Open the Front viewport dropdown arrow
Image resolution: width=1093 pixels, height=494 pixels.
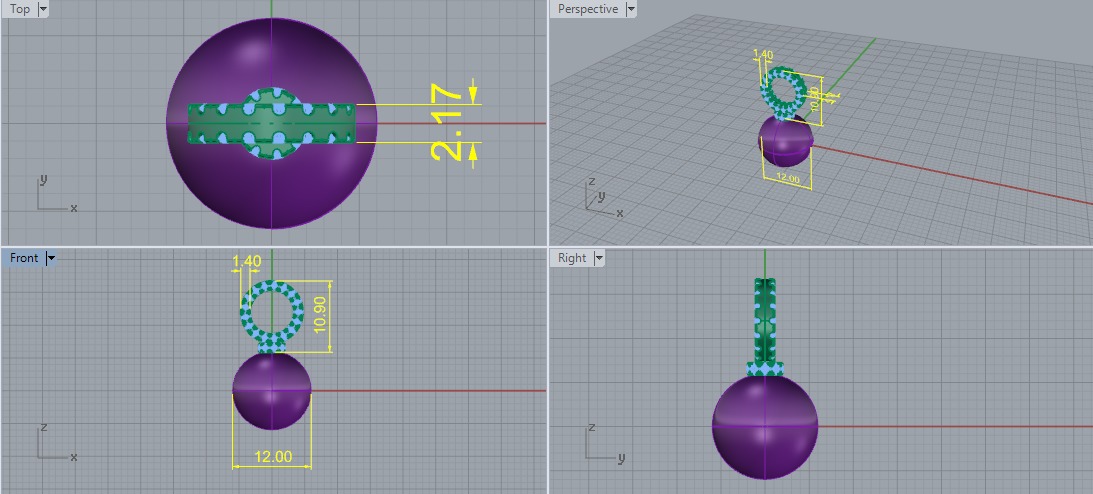(50, 258)
